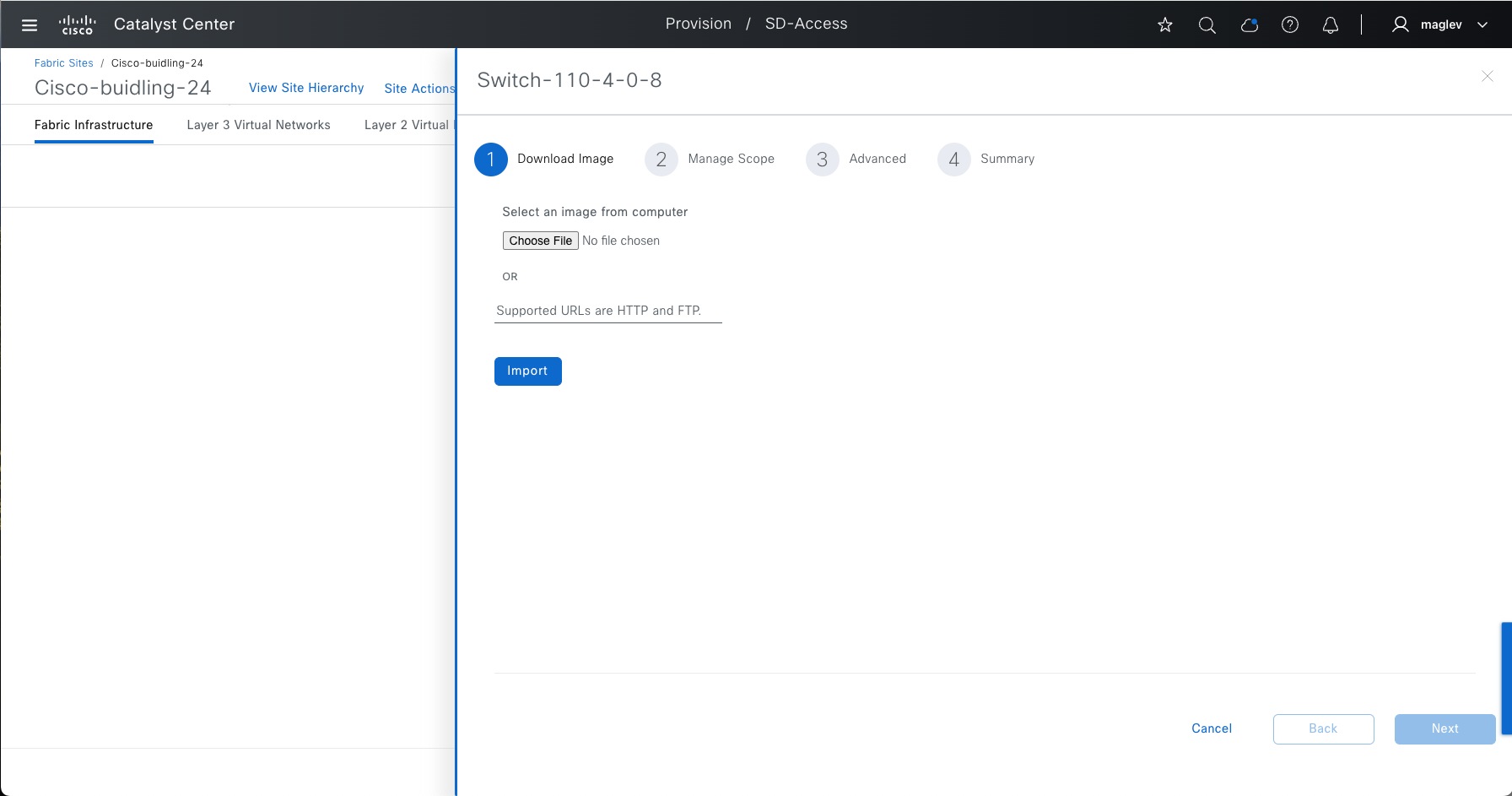
Task: Open the help question mark icon
Action: coord(1290,24)
